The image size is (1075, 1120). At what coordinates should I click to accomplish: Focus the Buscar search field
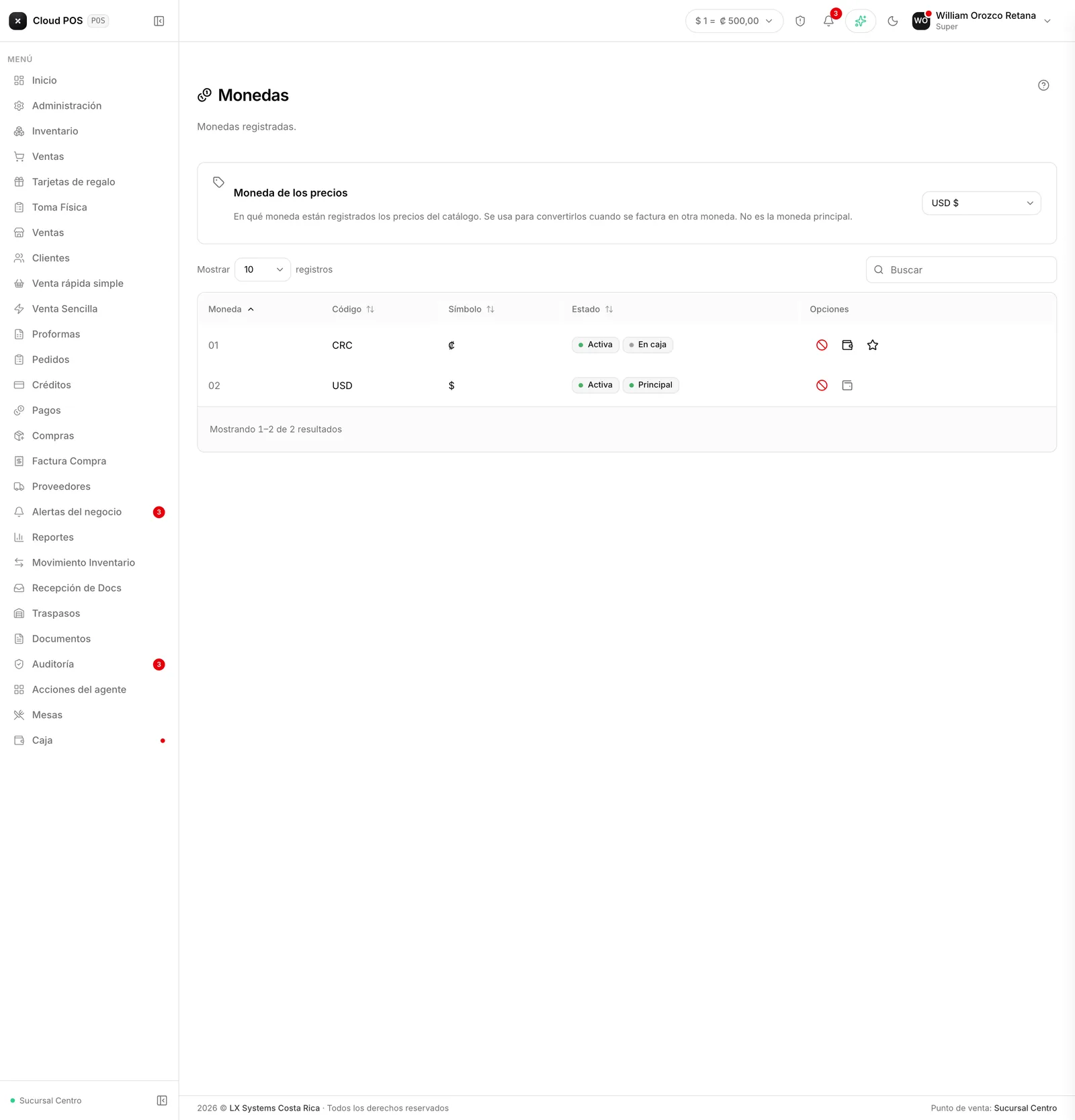[961, 269]
